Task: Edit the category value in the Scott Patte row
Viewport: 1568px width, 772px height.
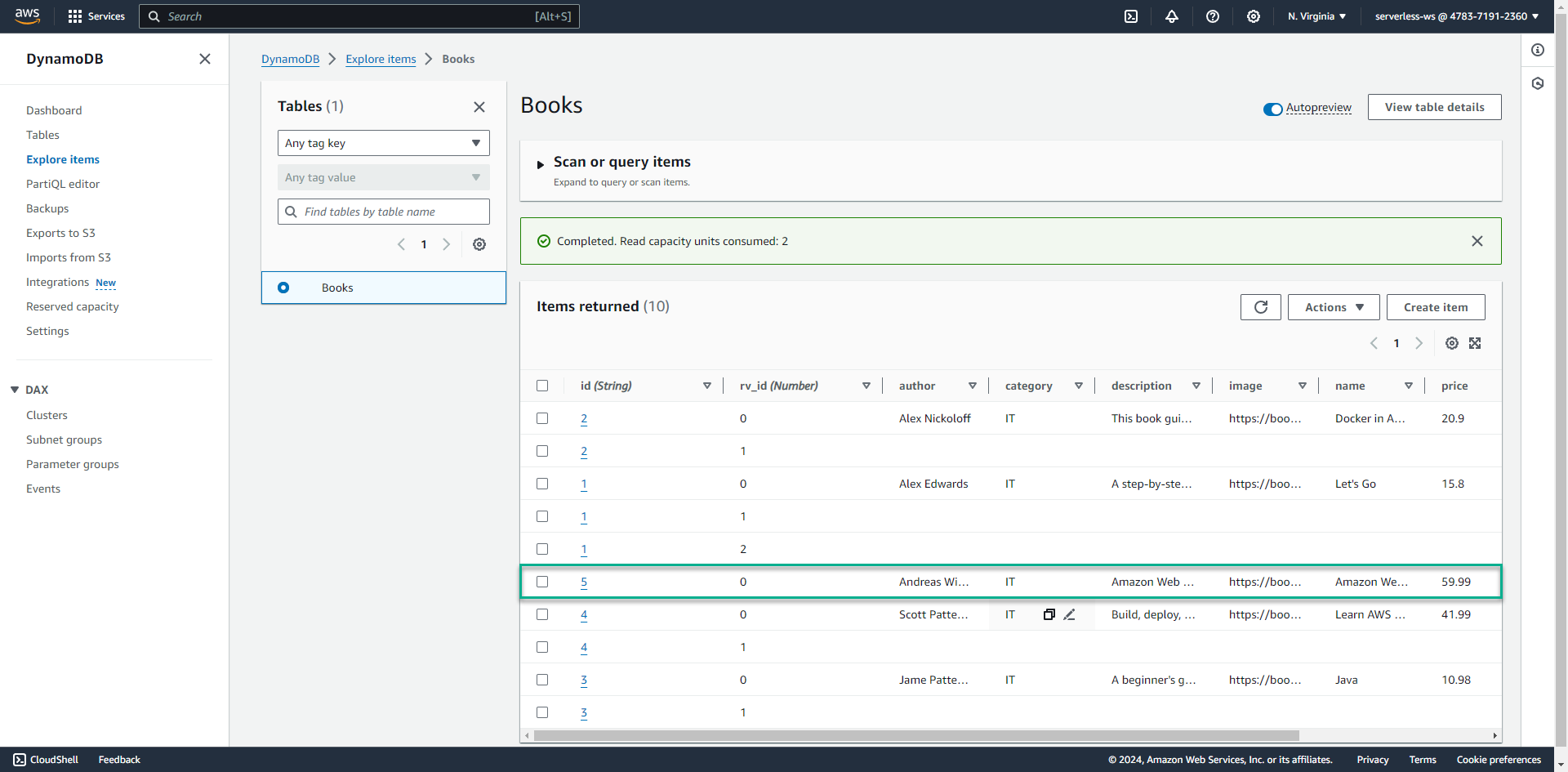Action: pyautogui.click(x=1070, y=614)
